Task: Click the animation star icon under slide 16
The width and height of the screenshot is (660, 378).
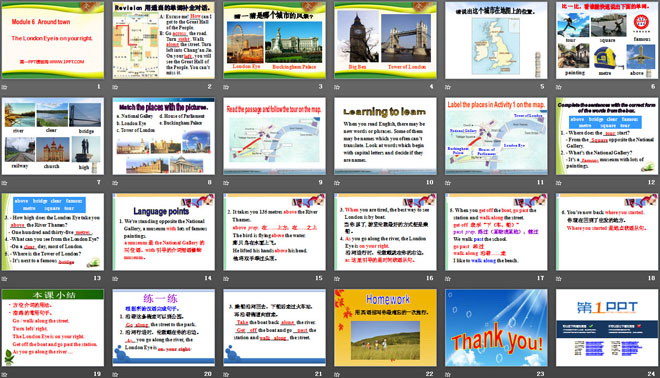Action: coord(337,278)
